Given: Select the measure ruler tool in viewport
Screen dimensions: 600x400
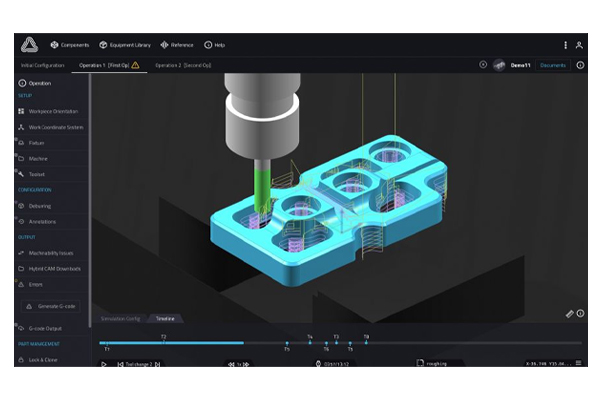Looking at the screenshot, I should coord(569,314).
